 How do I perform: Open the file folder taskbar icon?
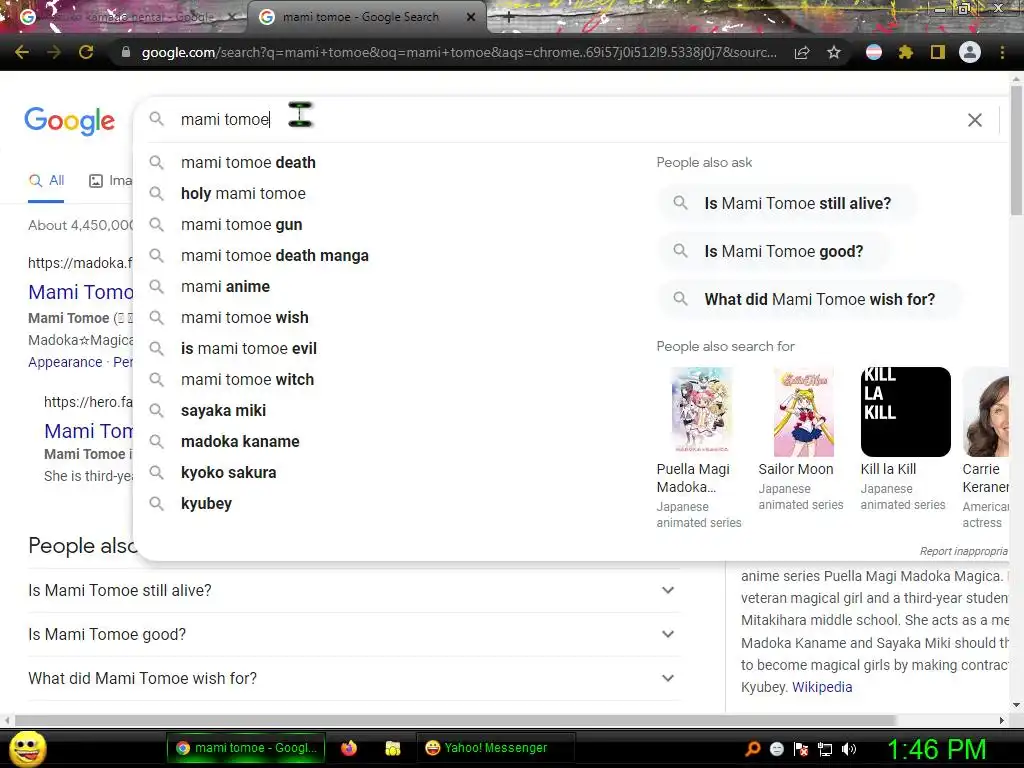coord(392,748)
